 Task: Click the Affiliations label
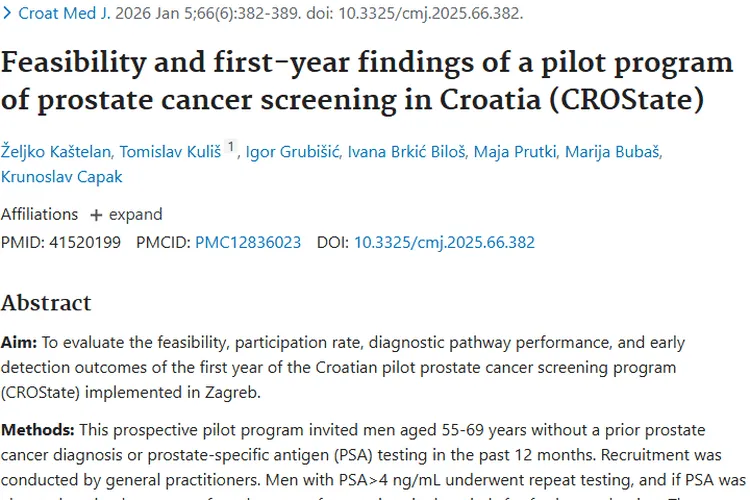[39, 214]
